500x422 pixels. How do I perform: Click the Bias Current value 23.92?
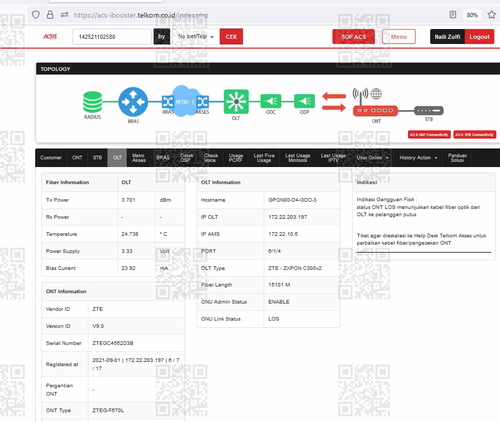coord(128,268)
